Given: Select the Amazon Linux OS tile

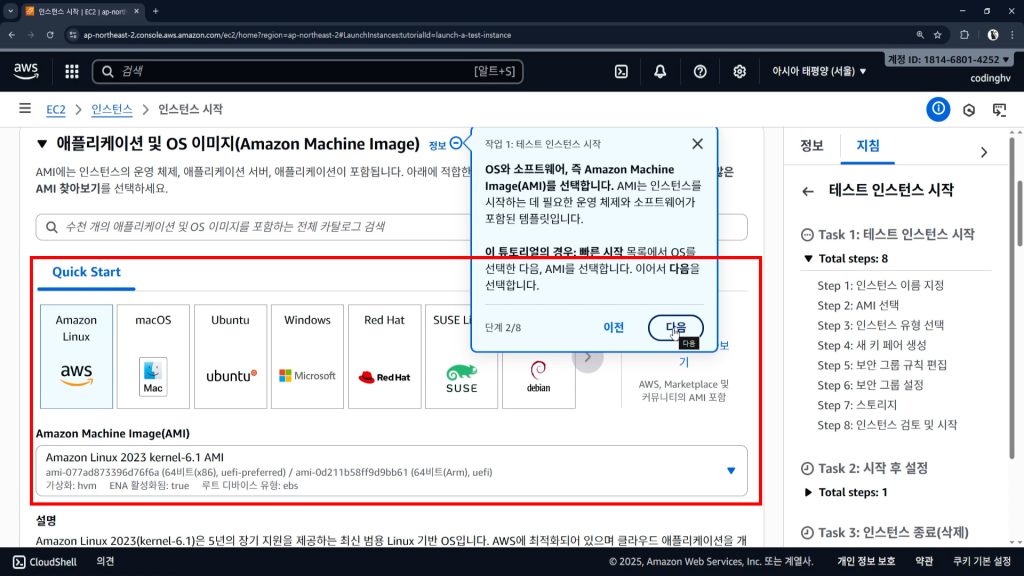Looking at the screenshot, I should tap(76, 357).
